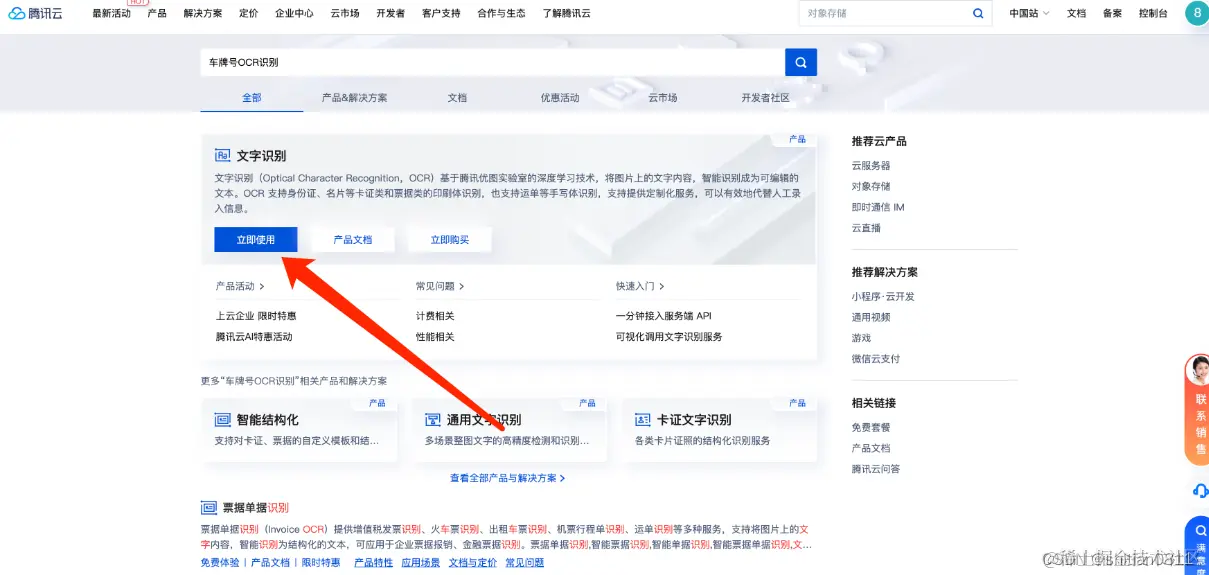Click the top navigation search magnifier icon
The image size is (1209, 575).
(x=978, y=13)
